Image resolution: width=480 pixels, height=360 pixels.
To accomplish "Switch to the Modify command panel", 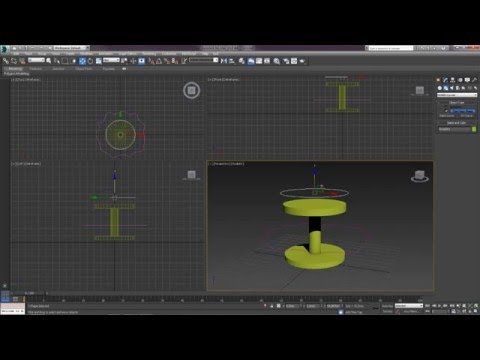I will 445,80.
